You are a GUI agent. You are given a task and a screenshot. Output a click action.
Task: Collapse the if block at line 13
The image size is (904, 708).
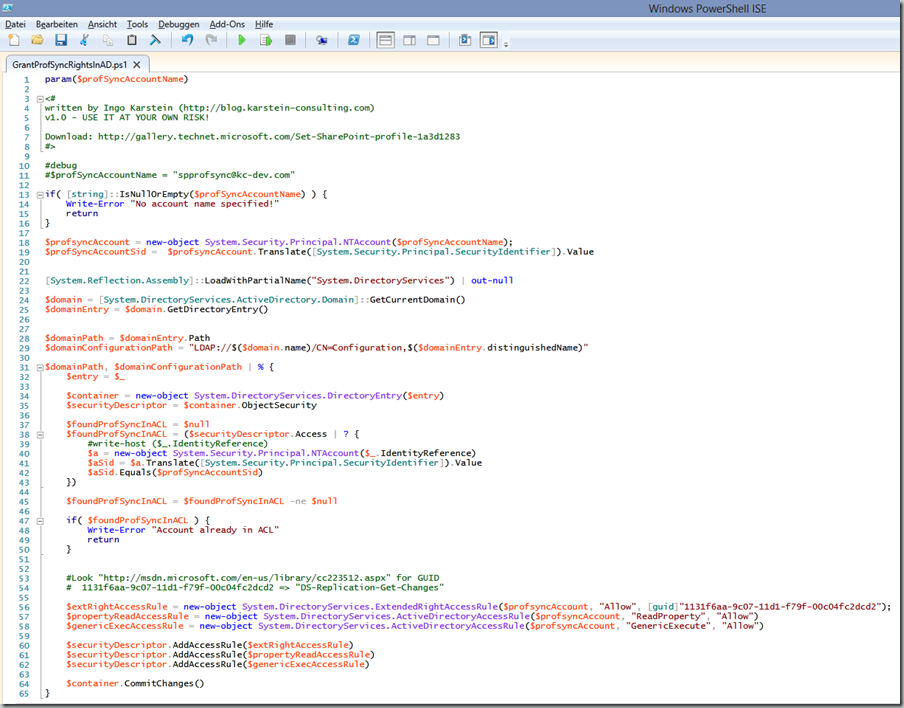pos(40,195)
